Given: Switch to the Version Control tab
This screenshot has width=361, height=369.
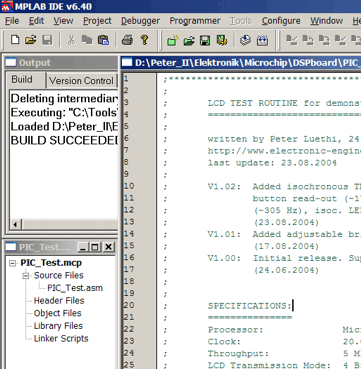Looking at the screenshot, I should pyautogui.click(x=81, y=81).
